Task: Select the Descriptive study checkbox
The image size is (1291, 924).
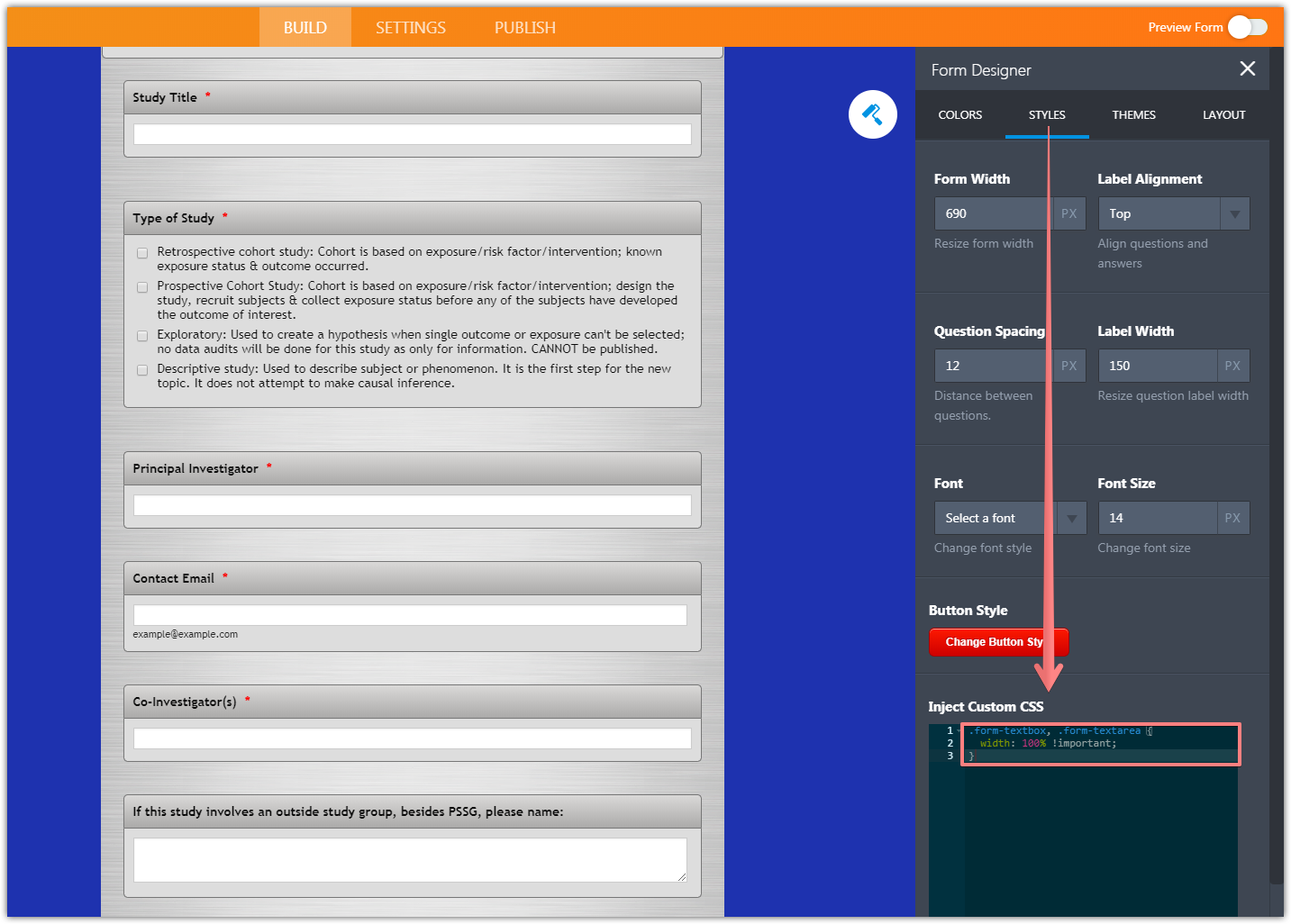Action: (142, 370)
